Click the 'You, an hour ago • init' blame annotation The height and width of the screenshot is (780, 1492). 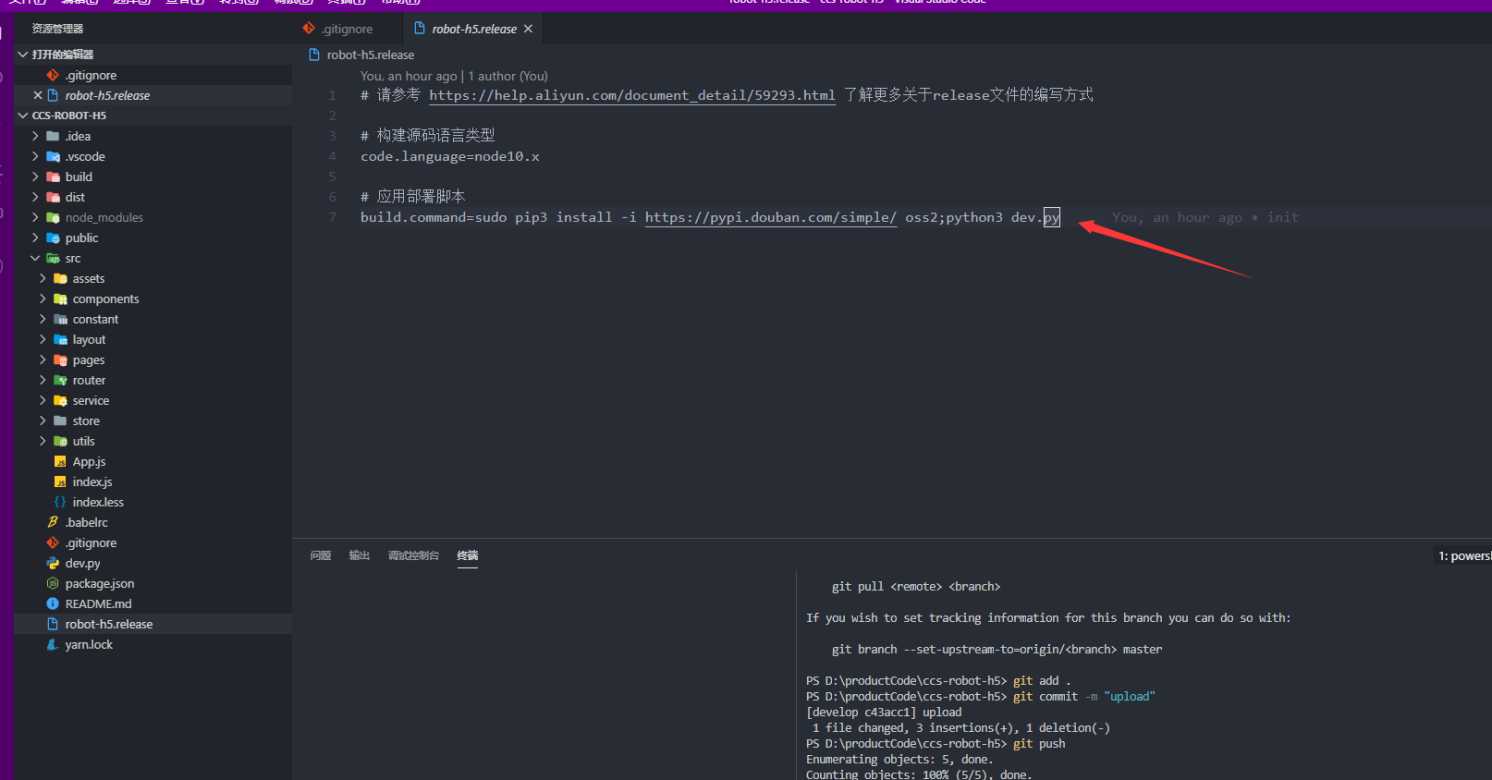point(1205,218)
